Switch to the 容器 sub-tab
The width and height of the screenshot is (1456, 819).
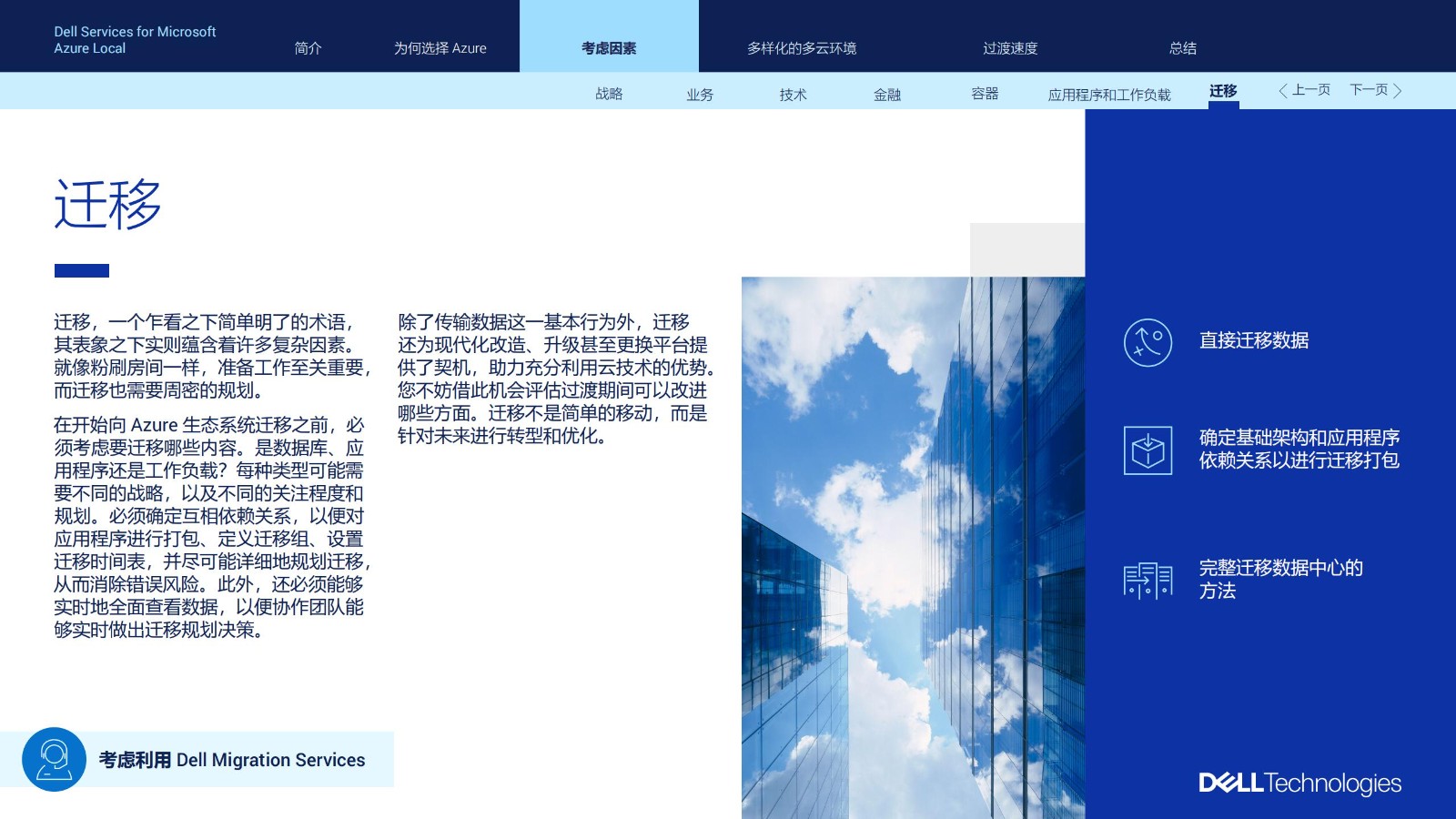[985, 94]
